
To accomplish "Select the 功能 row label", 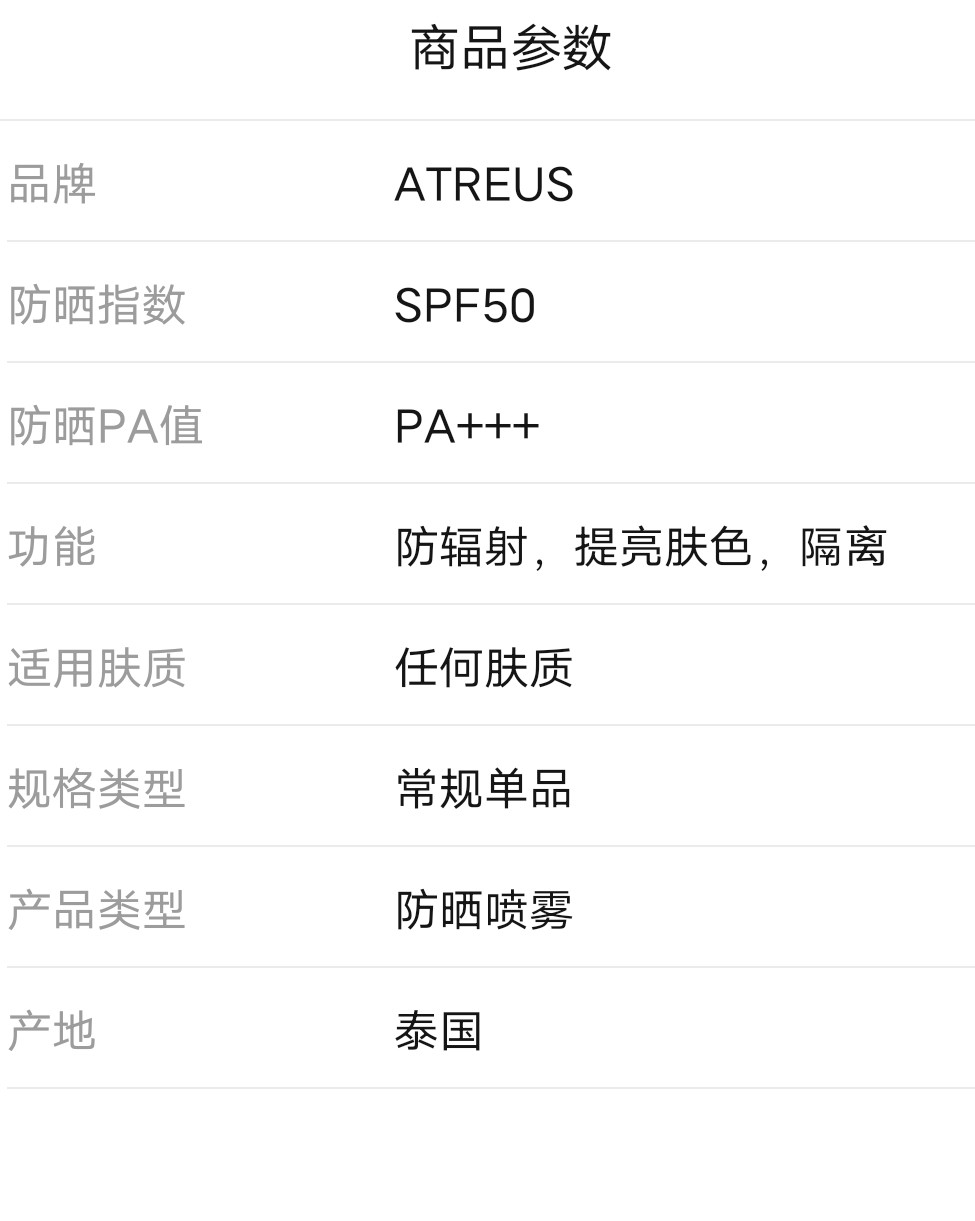I will pos(52,548).
